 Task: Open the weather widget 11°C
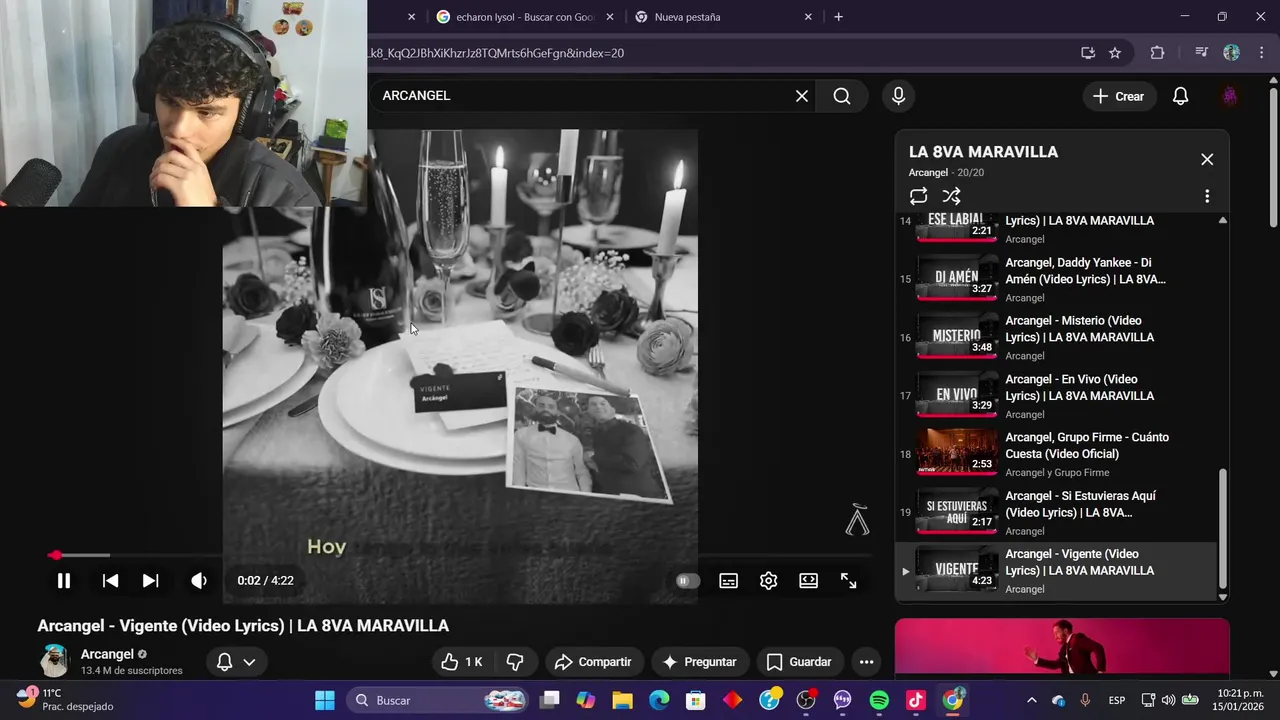tap(65, 699)
